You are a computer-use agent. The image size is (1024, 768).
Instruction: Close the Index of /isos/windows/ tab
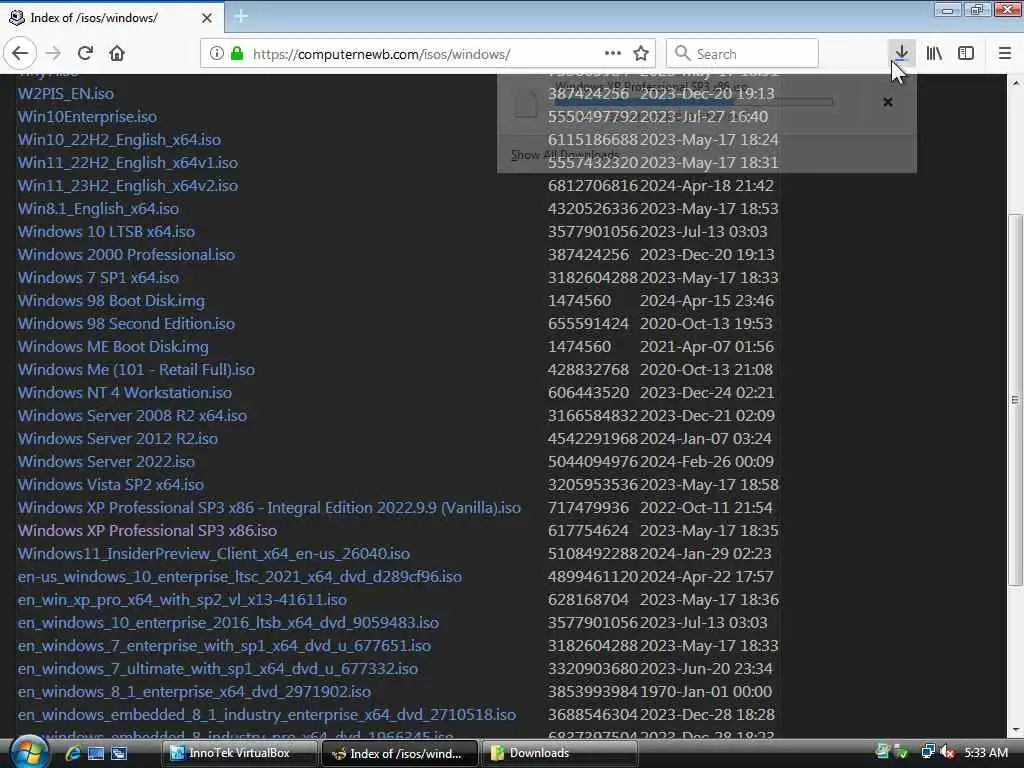tap(207, 18)
